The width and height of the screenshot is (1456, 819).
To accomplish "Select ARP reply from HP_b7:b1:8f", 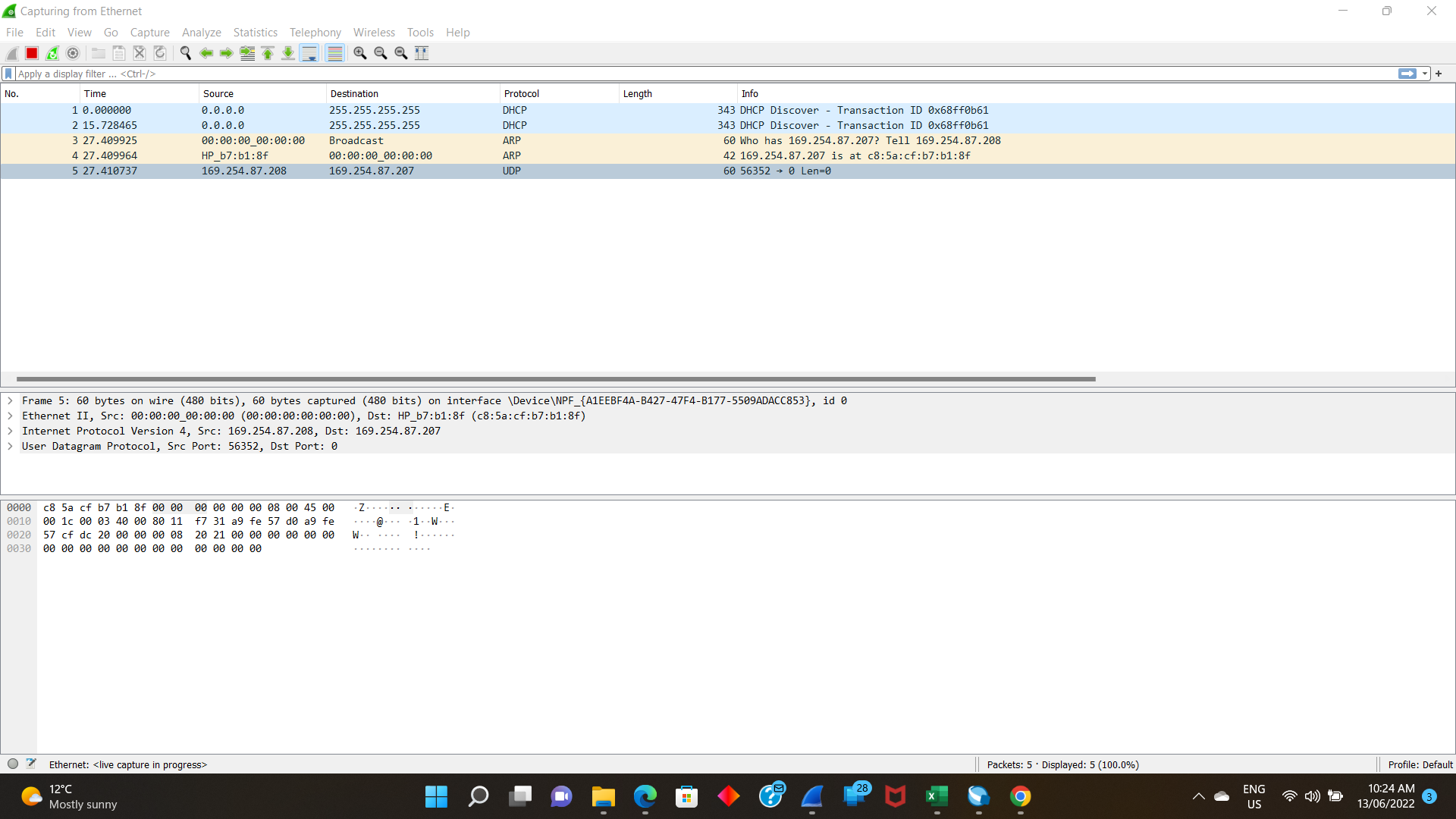I will [x=728, y=155].
